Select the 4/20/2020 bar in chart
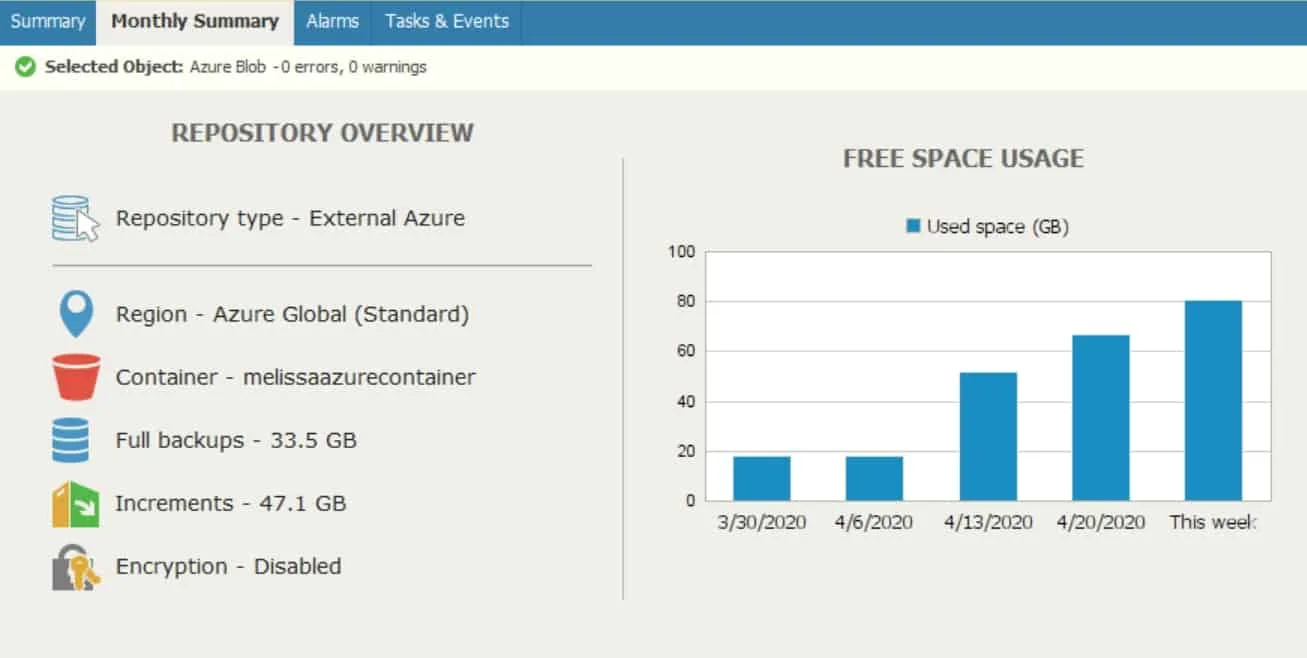1307x658 pixels. tap(1101, 418)
